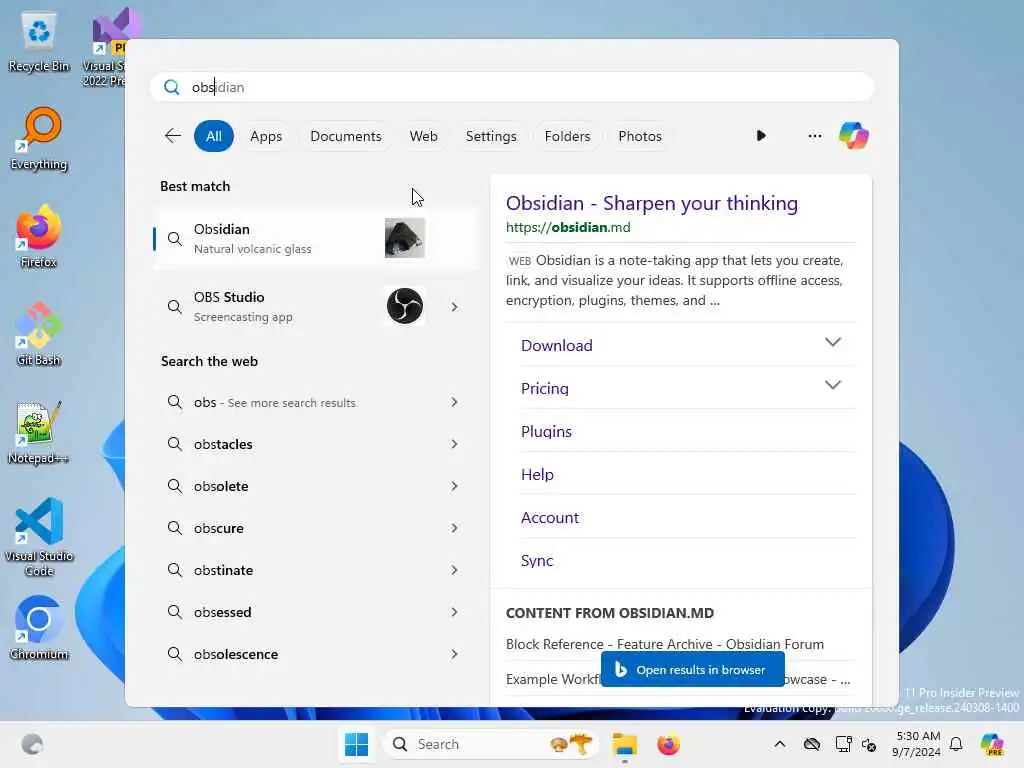Click the Windows Start button
The width and height of the screenshot is (1024, 768).
click(357, 744)
